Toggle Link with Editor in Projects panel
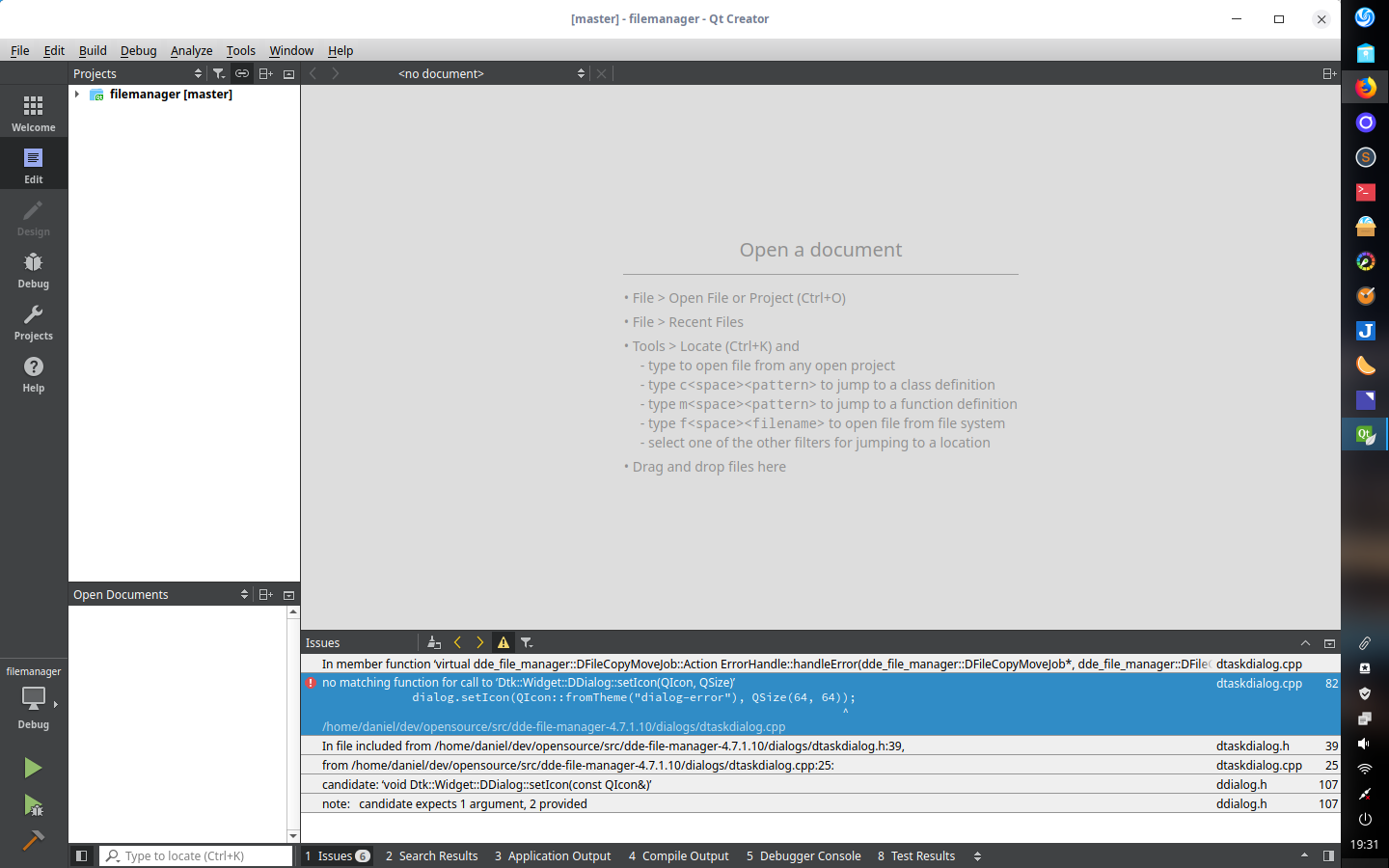Image resolution: width=1389 pixels, height=868 pixels. [x=241, y=72]
